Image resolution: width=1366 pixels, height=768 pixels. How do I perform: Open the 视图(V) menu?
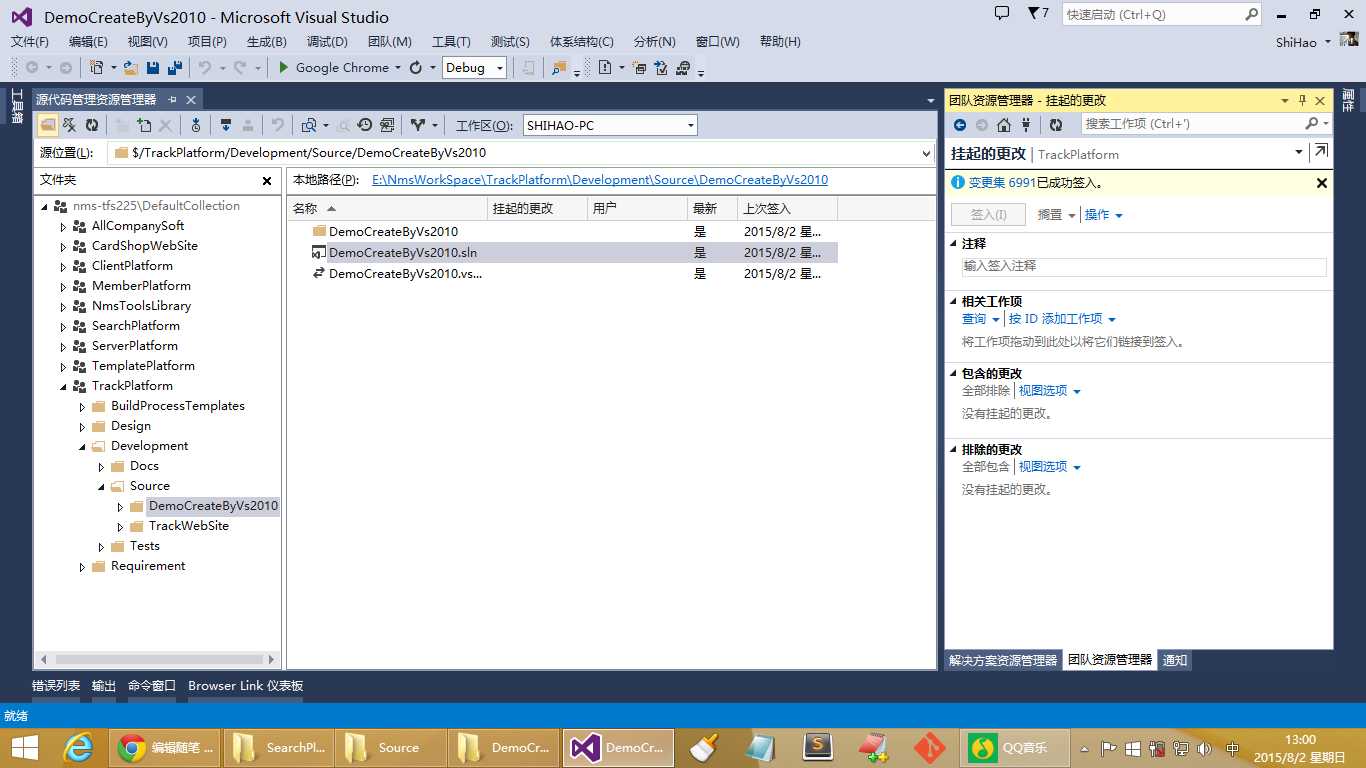click(148, 42)
